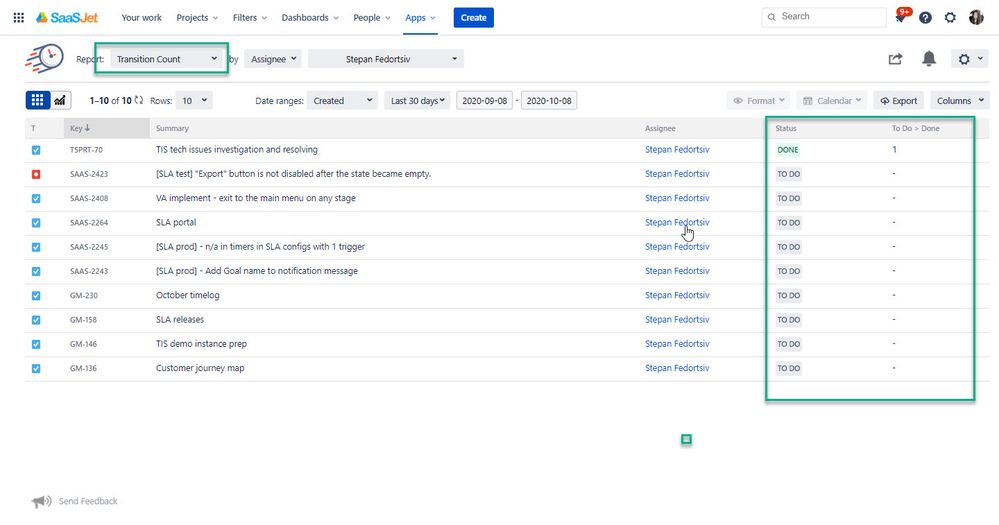The image size is (999, 525).
Task: Click task type icon for SAAS-2264
Action: [36, 222]
